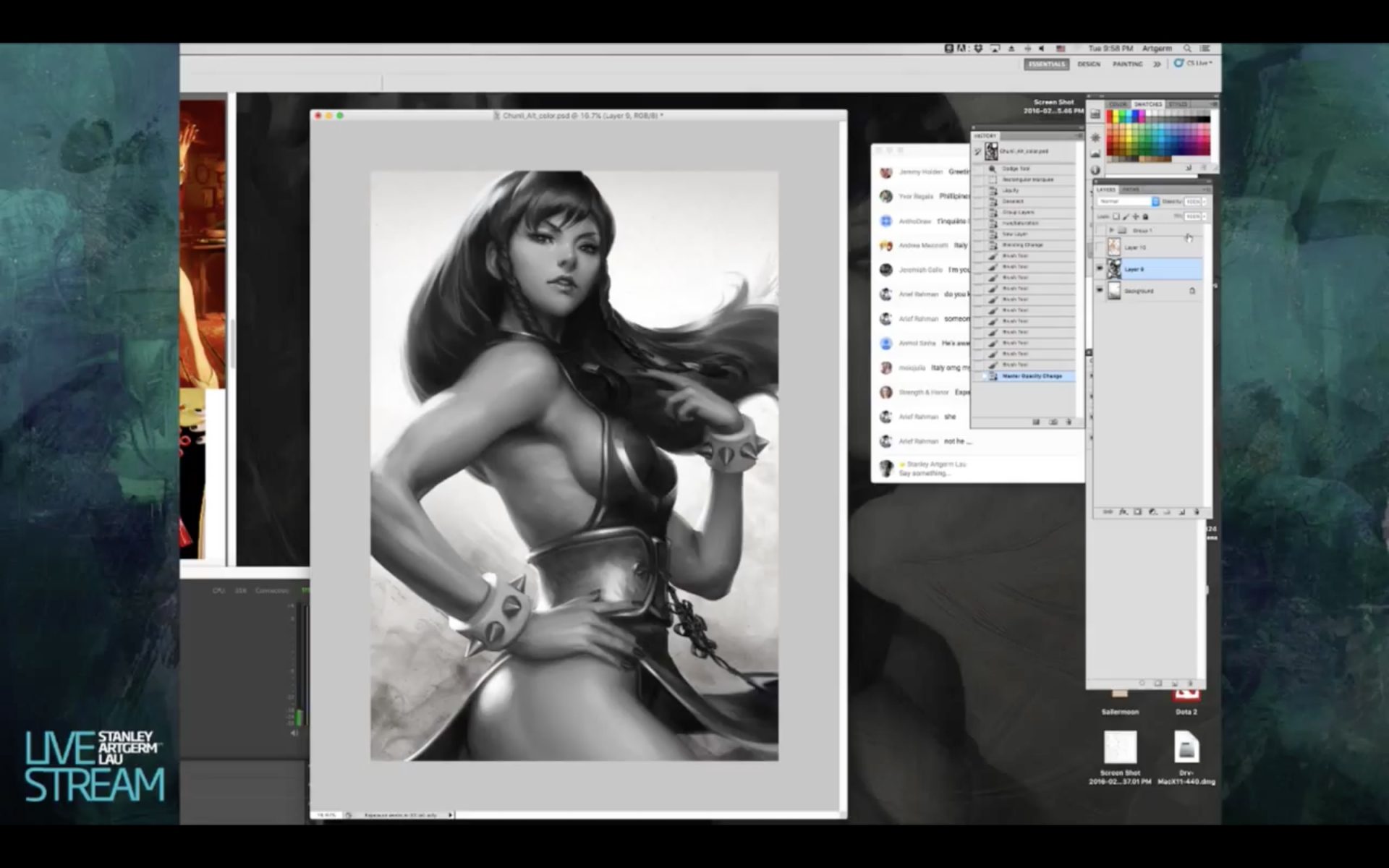This screenshot has height=868, width=1389.
Task: Delete current state in History panel
Action: [1069, 422]
